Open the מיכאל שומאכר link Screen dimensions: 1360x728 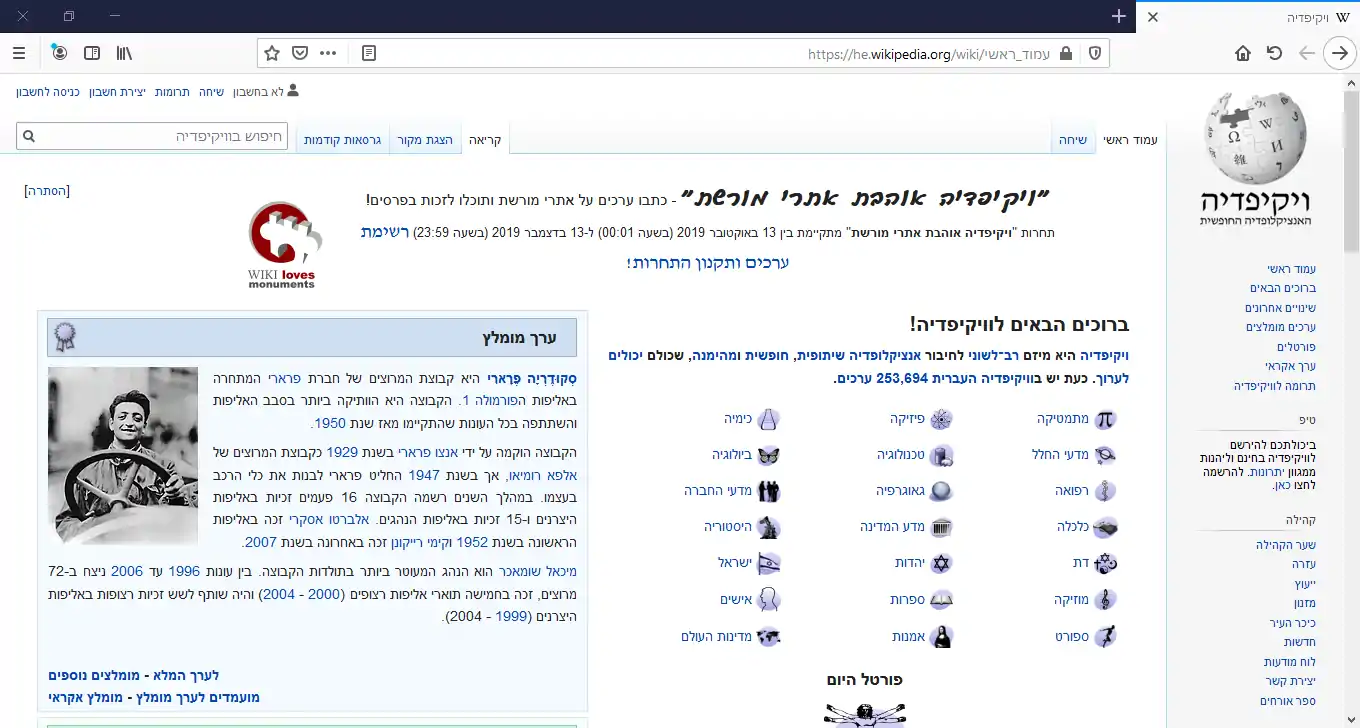pyautogui.click(x=537, y=571)
